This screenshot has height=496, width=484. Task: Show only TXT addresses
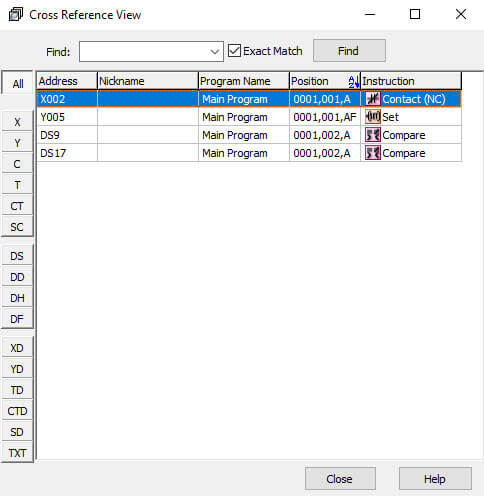17,453
